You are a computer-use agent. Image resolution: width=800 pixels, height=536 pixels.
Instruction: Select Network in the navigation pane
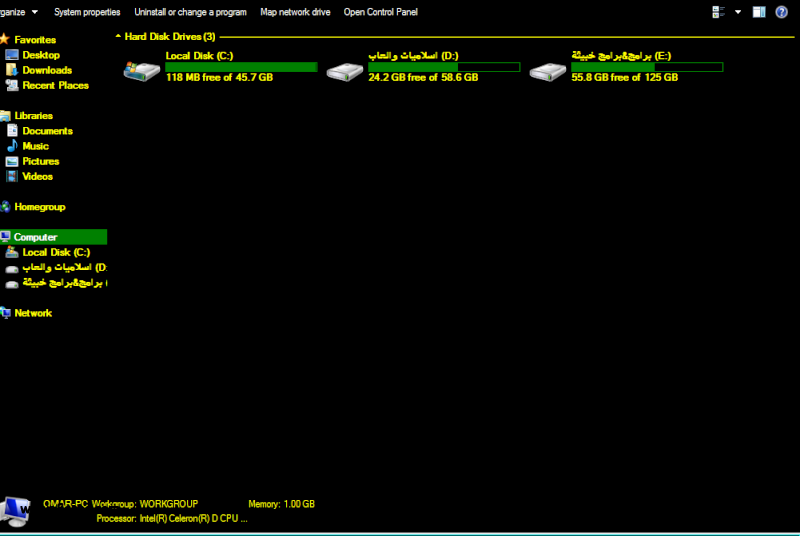pos(33,313)
